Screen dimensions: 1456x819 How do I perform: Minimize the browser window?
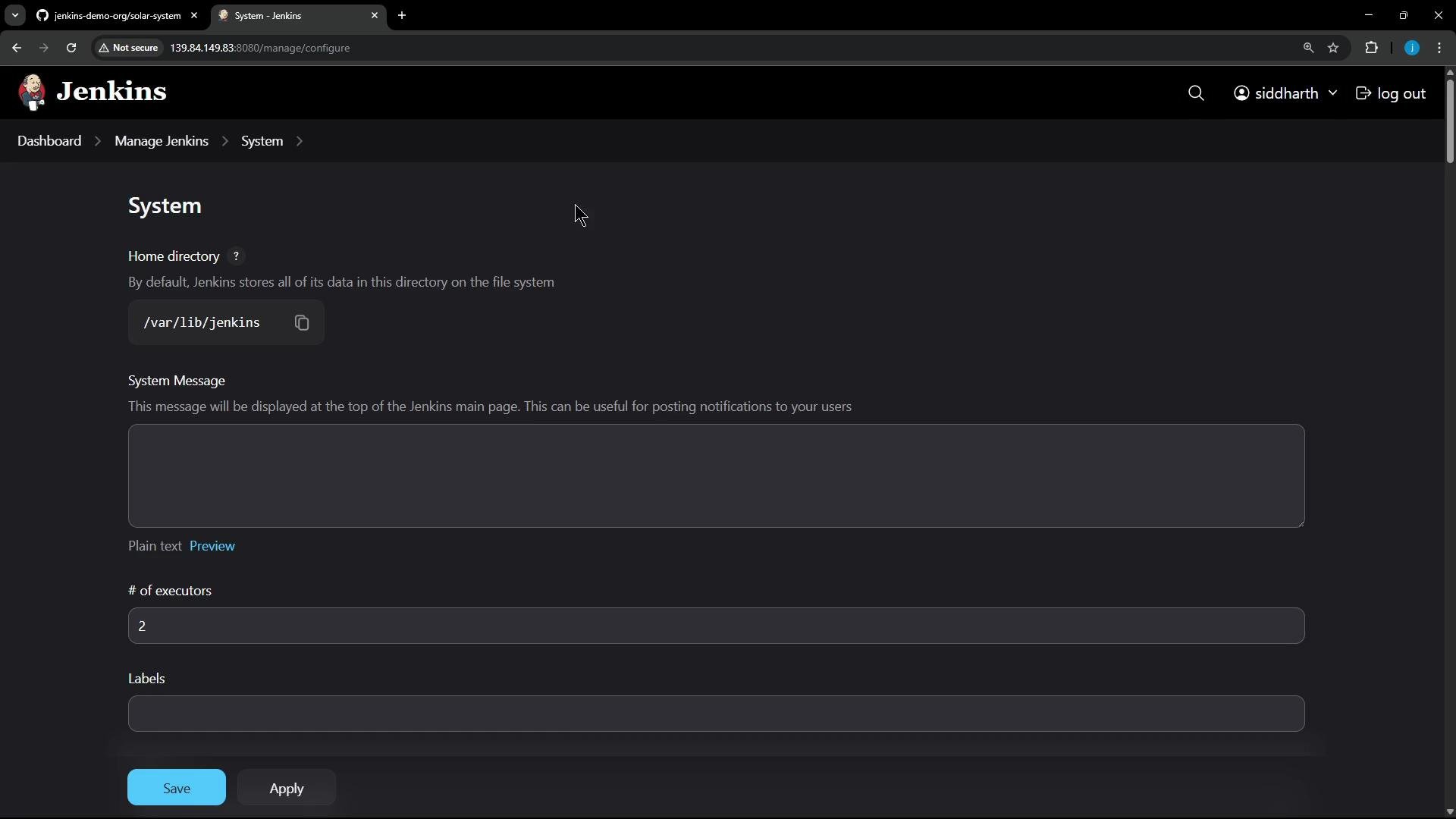coord(1369,15)
